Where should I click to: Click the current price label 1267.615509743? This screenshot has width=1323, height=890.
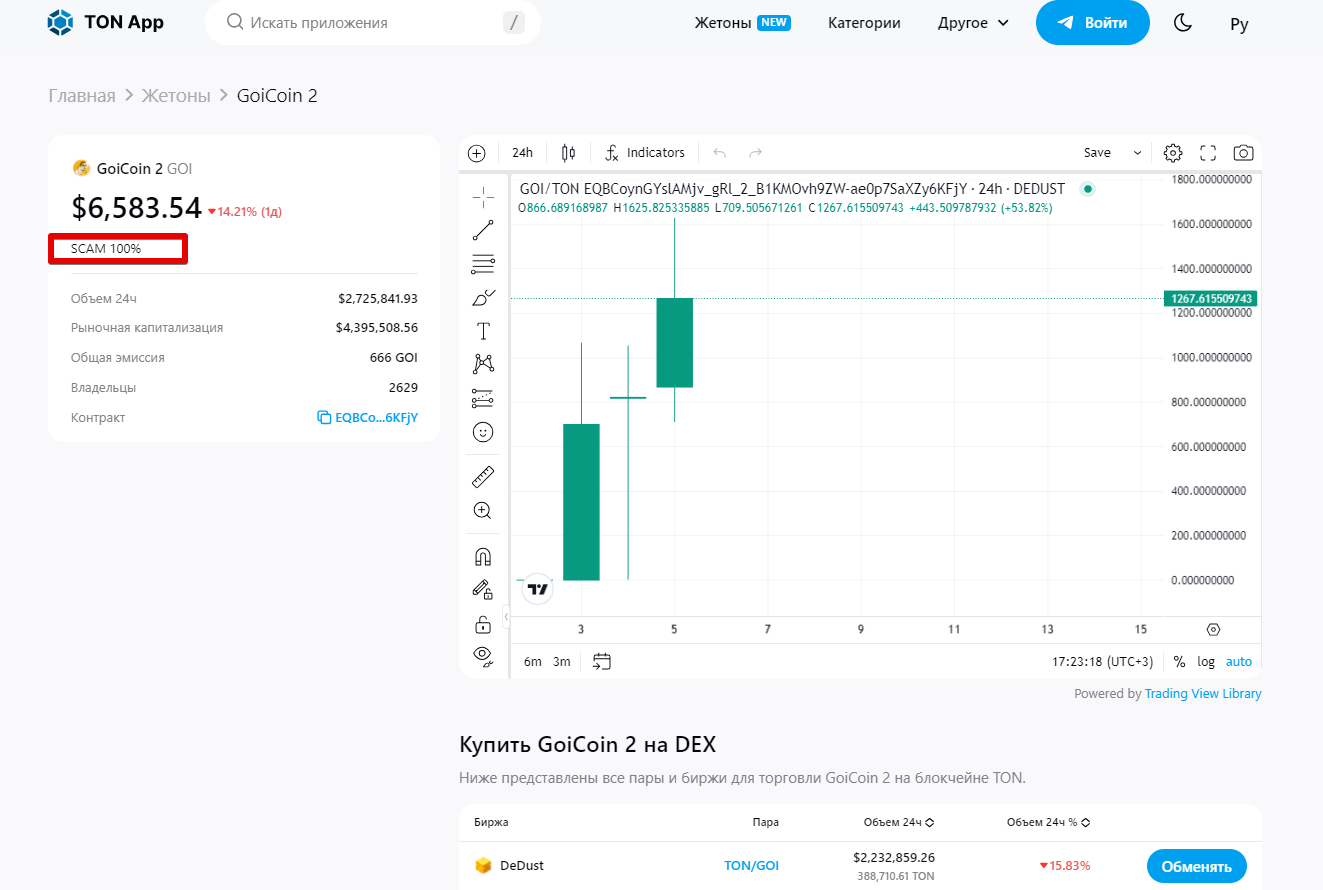[1211, 298]
